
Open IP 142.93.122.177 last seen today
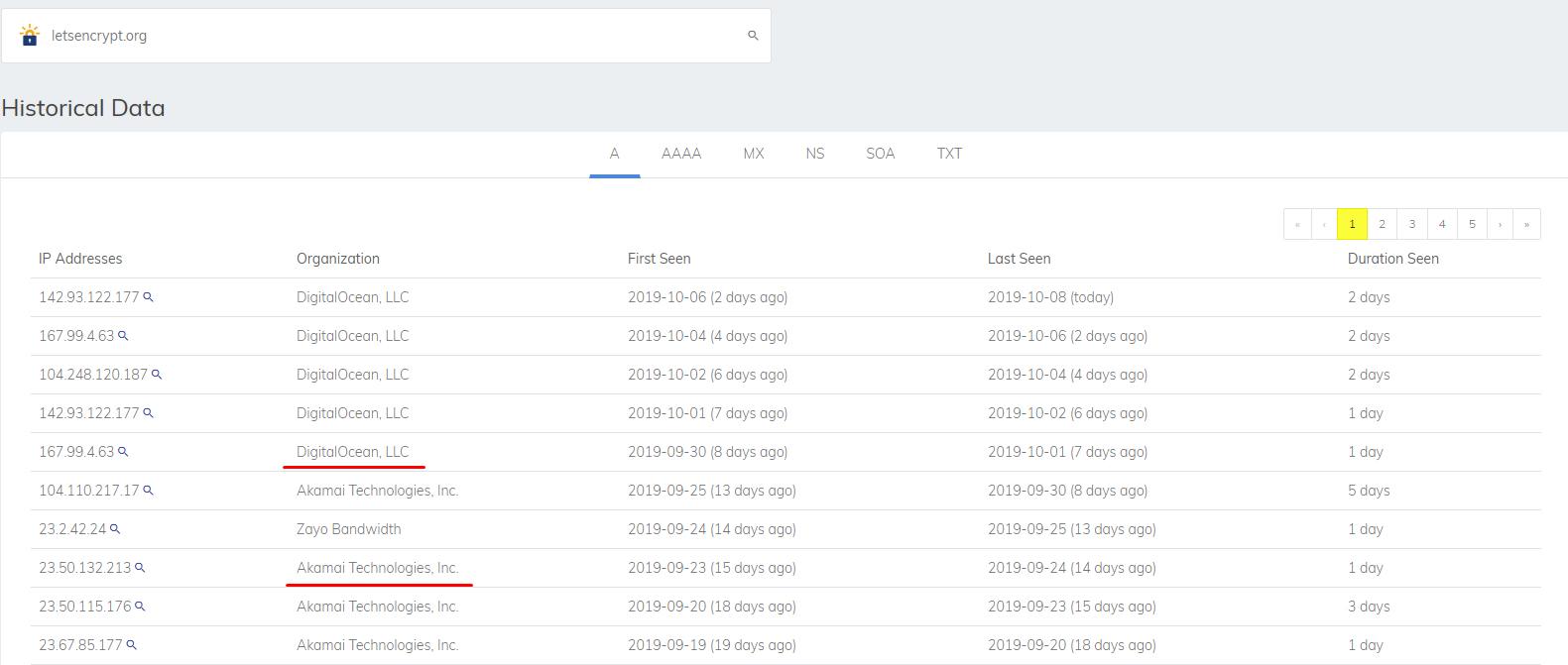(89, 297)
